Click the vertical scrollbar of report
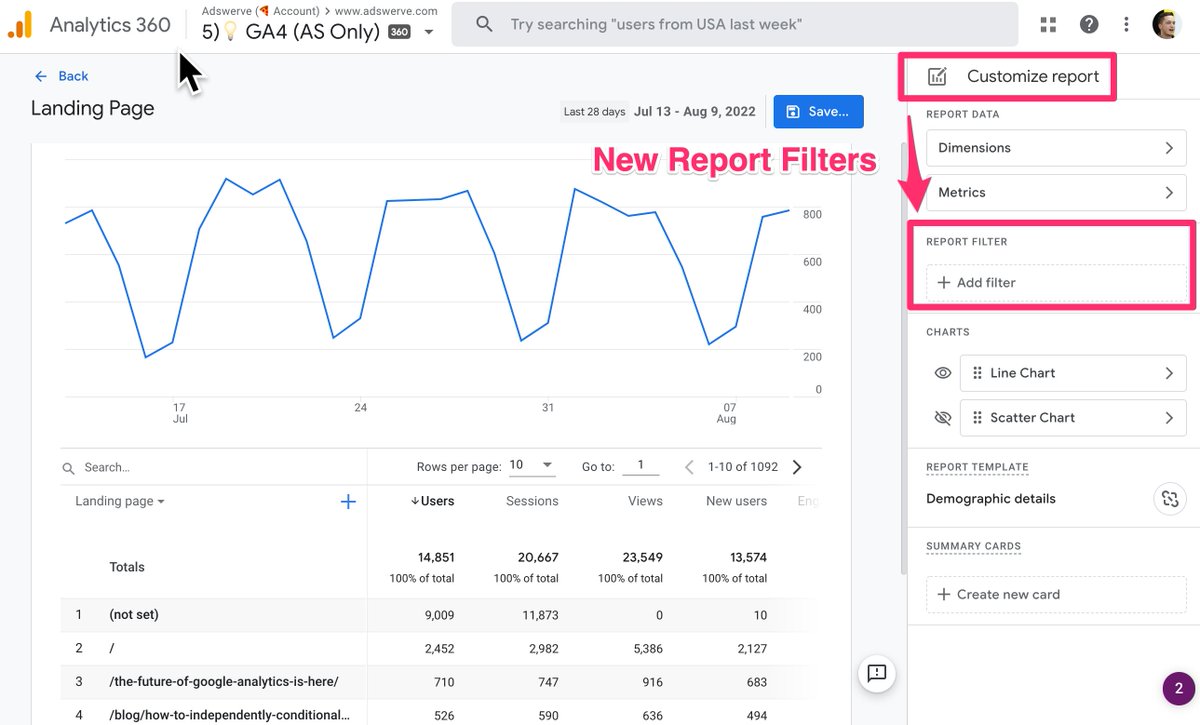The width and height of the screenshot is (1200, 725). pos(903,360)
